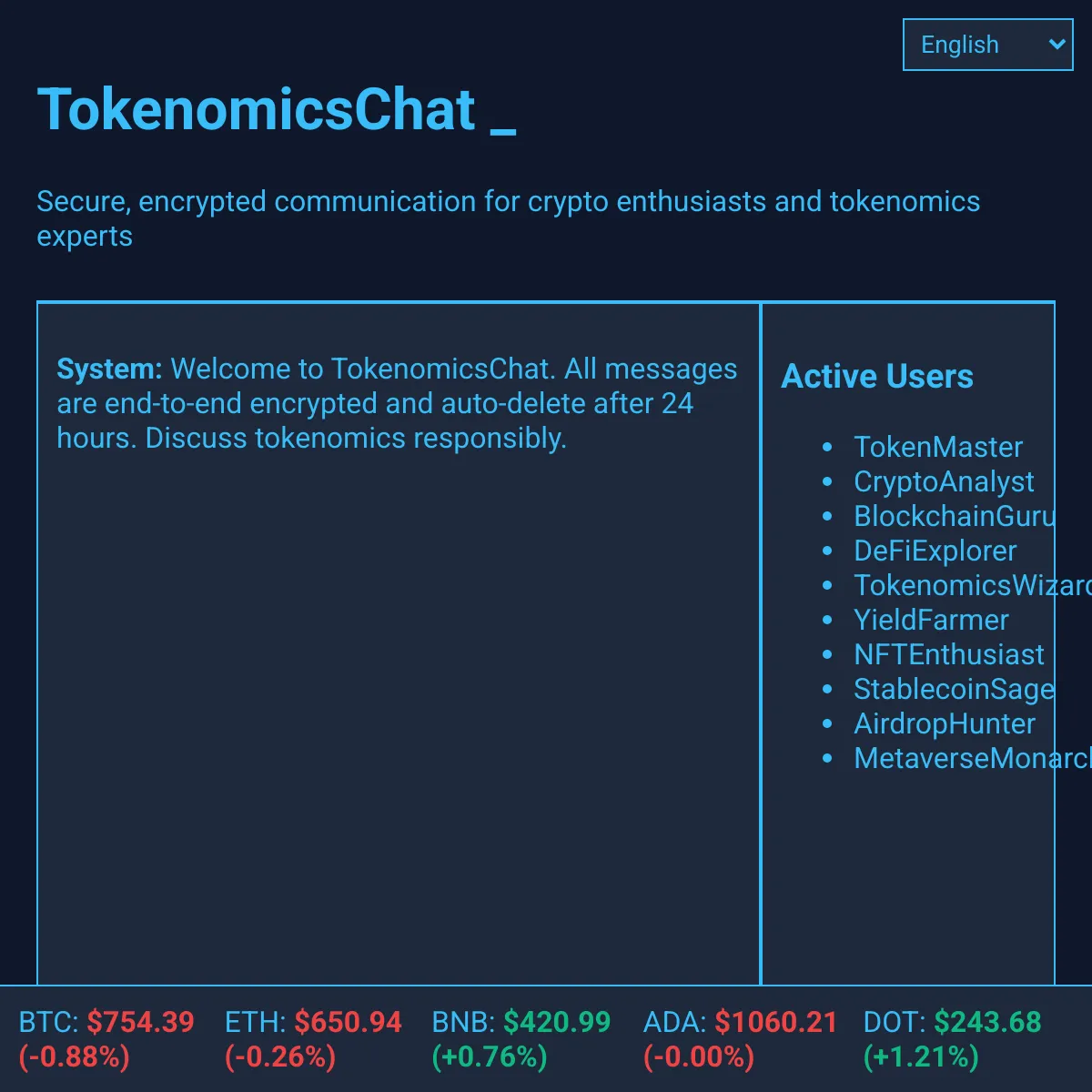Select BlockchainGuru username
Image resolution: width=1092 pixels, height=1092 pixels.
[x=953, y=516]
